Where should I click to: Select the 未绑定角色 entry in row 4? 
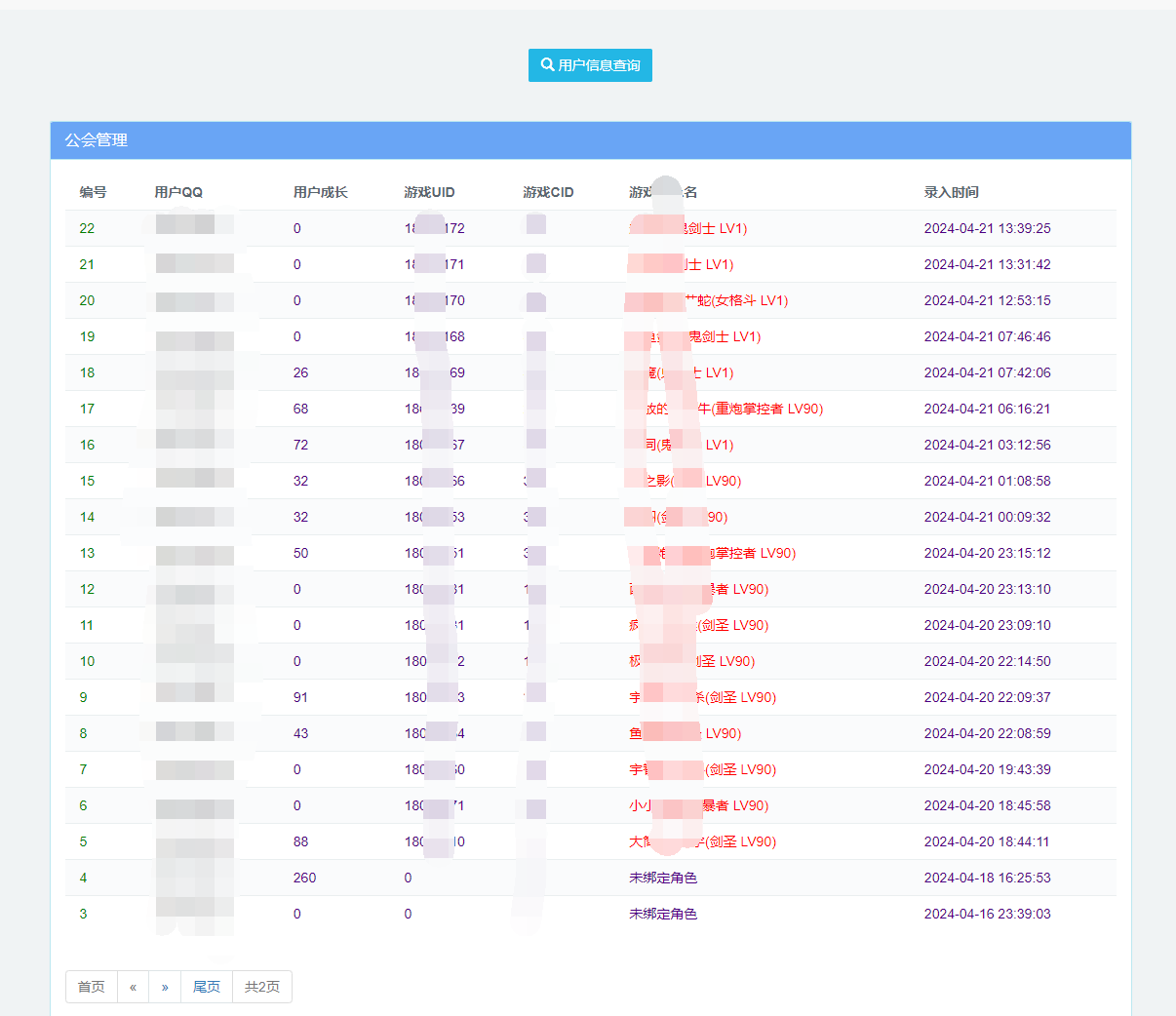pos(663,878)
